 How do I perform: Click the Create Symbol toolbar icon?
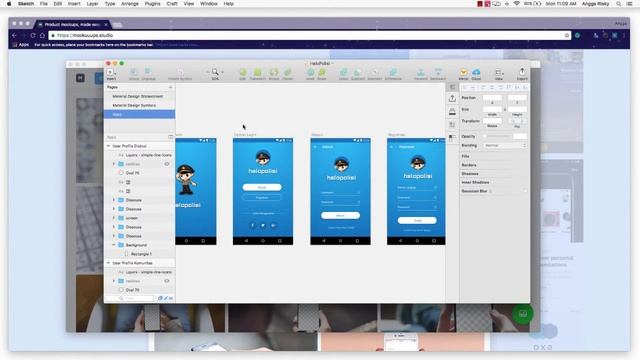pos(180,73)
